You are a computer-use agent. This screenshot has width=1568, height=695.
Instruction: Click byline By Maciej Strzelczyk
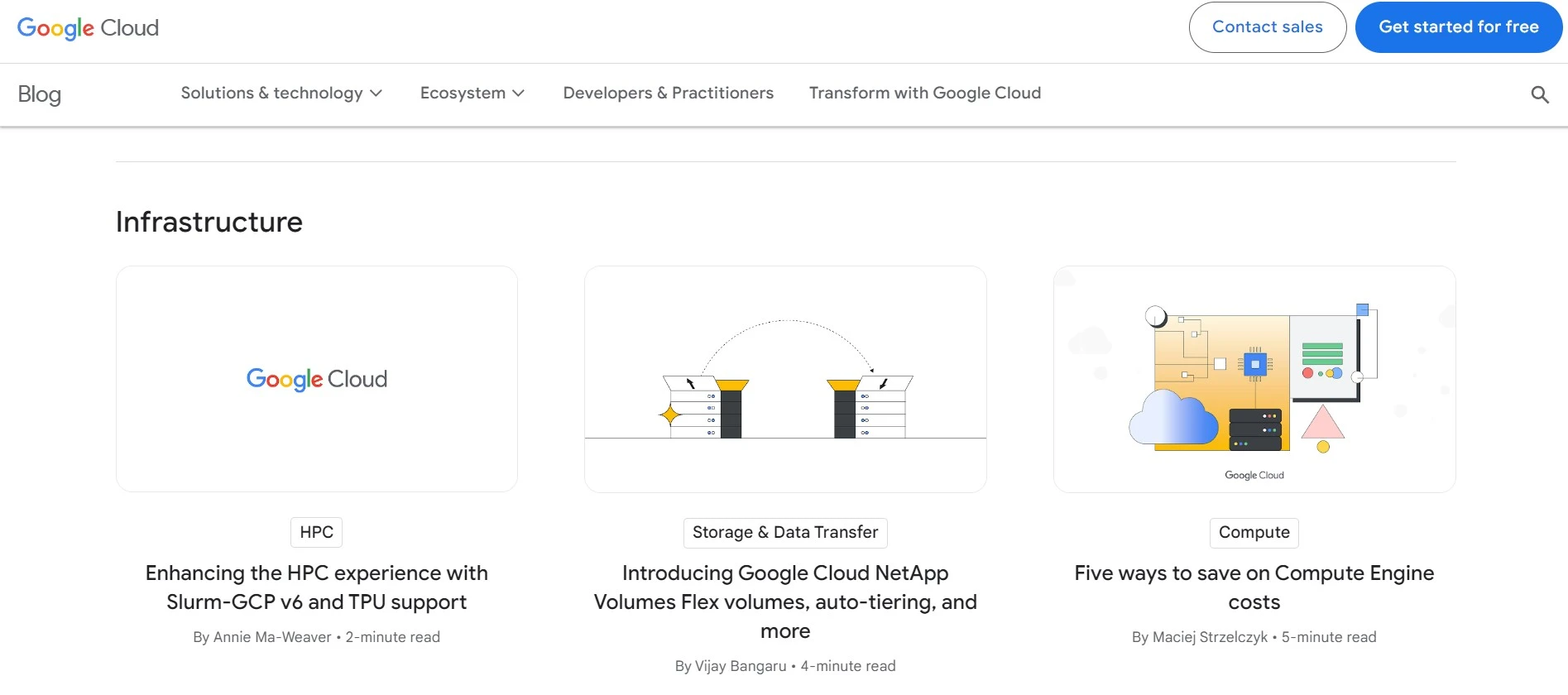[x=1200, y=637]
